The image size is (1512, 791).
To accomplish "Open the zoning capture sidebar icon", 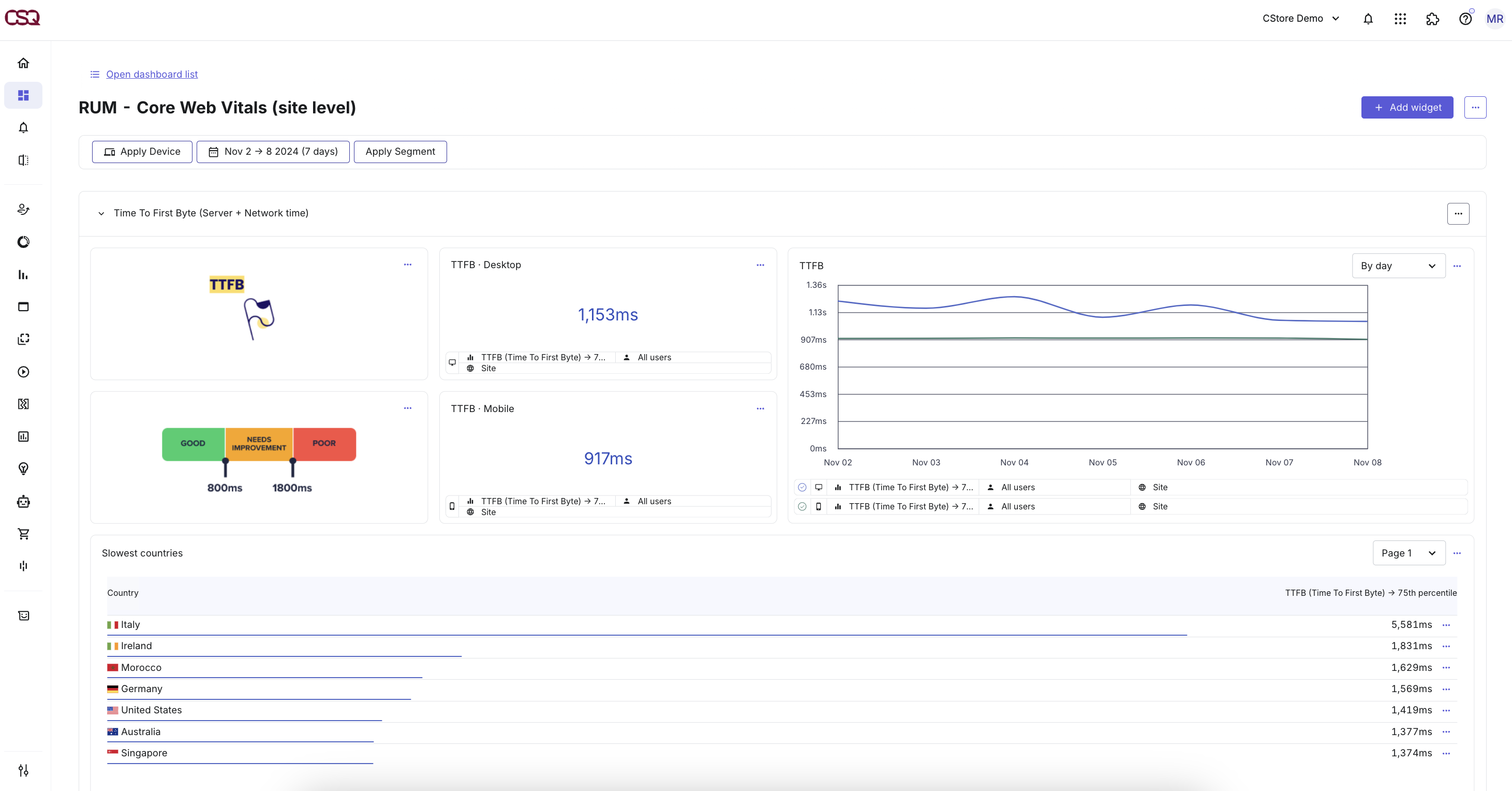I will (x=23, y=339).
